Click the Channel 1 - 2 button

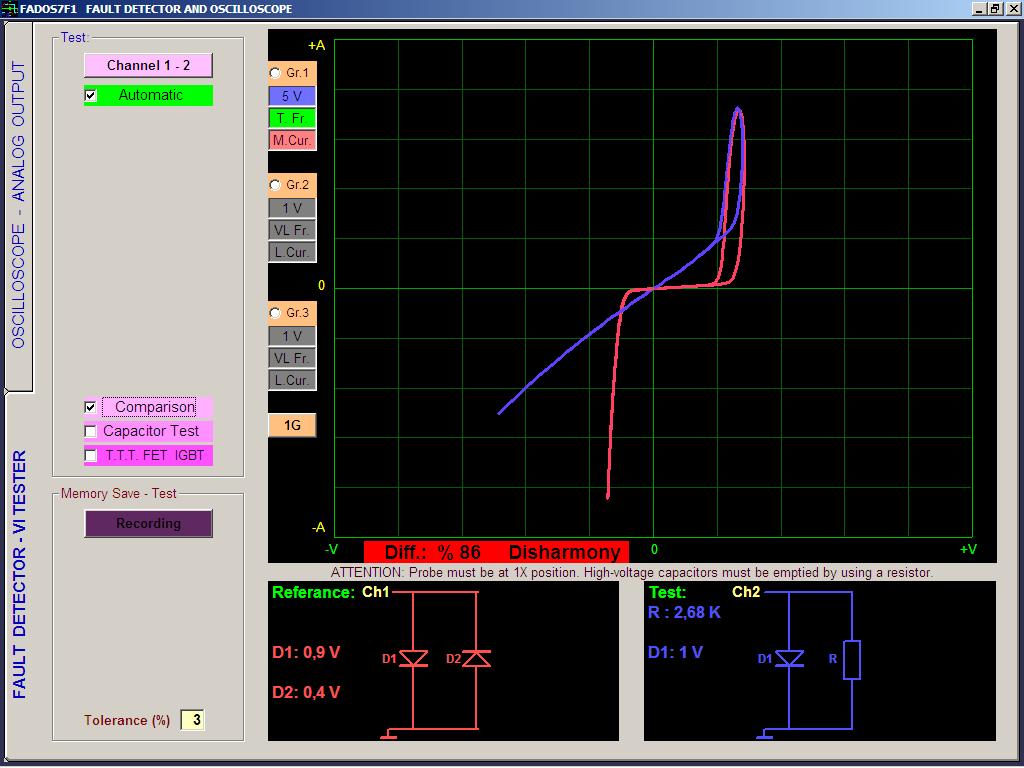pyautogui.click(x=147, y=65)
